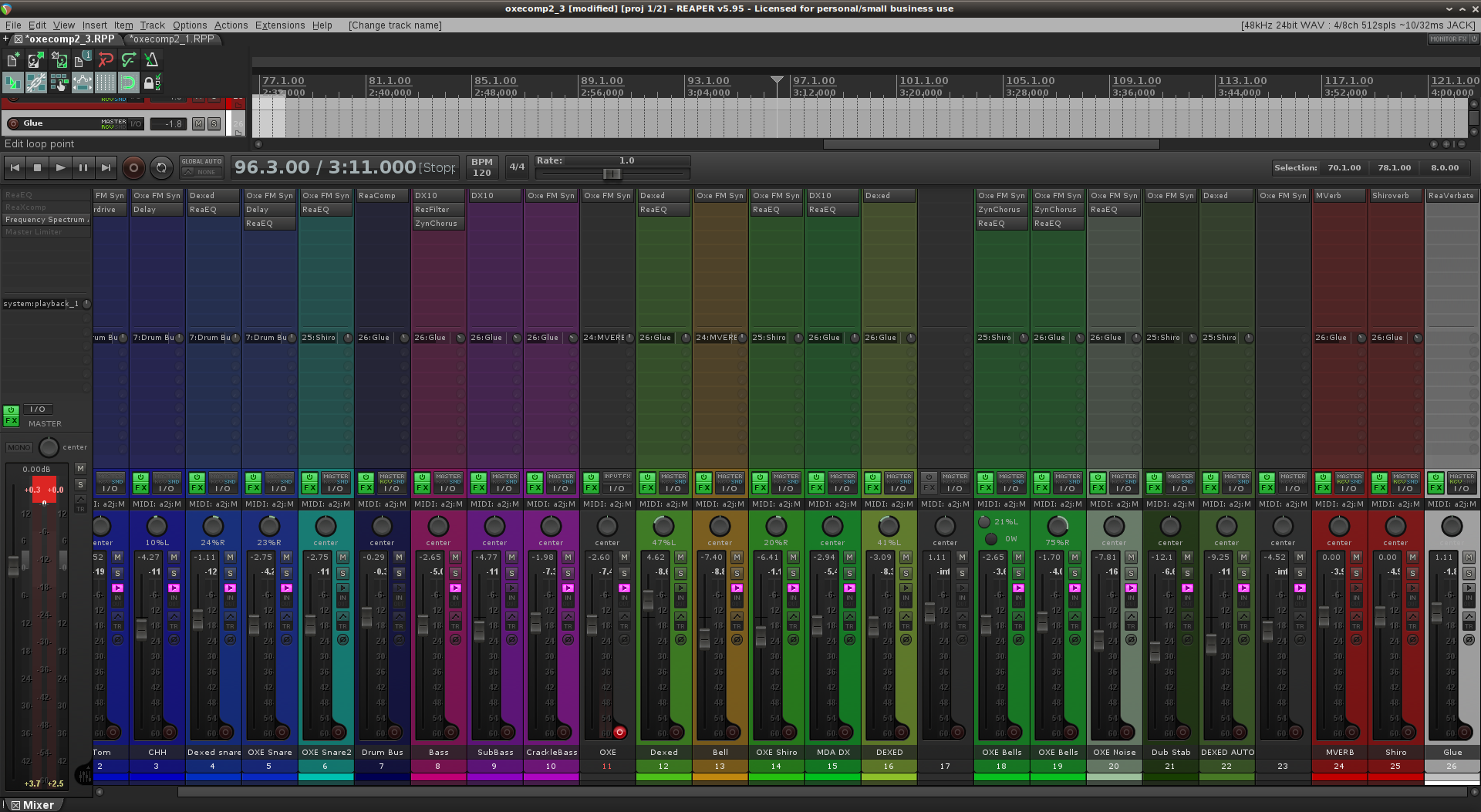Image resolution: width=1481 pixels, height=812 pixels.
Task: Open the 4/4 time signature selector
Action: click(517, 167)
